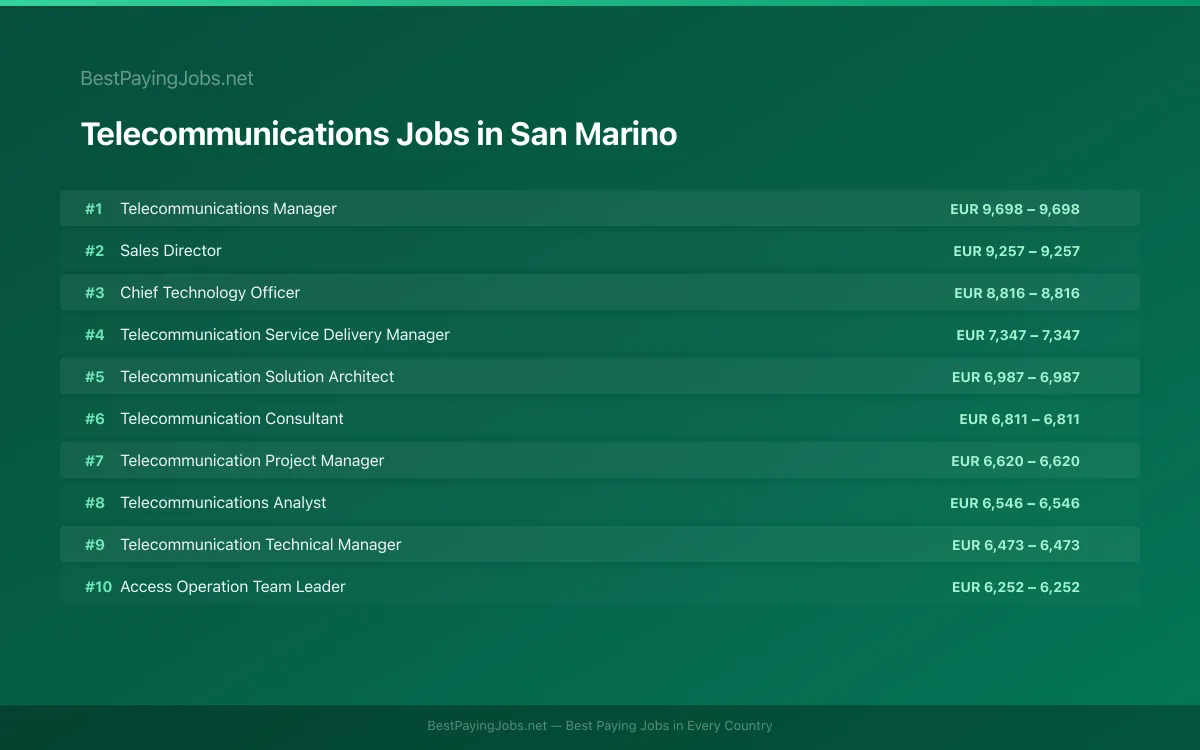This screenshot has width=1200, height=750.
Task: Click rank number #5
Action: coord(94,377)
